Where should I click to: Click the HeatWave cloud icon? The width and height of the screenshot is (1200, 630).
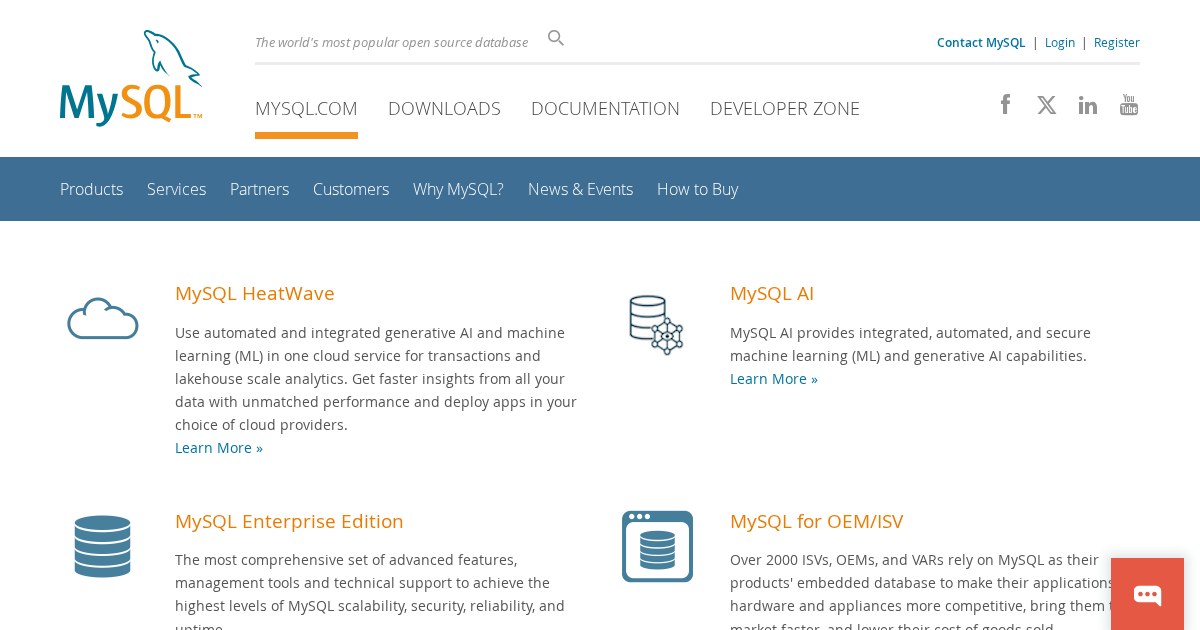click(x=102, y=318)
